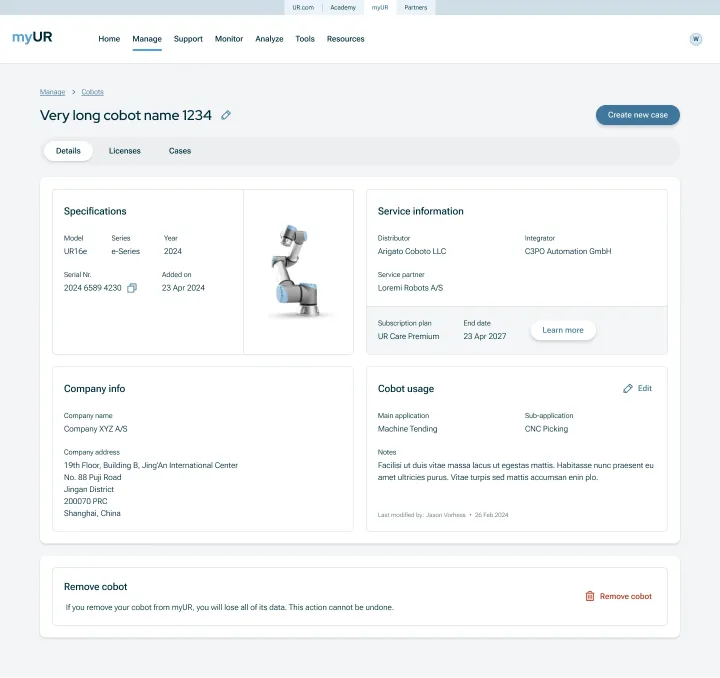
Task: Switch to the Licenses tab
Action: pos(125,151)
